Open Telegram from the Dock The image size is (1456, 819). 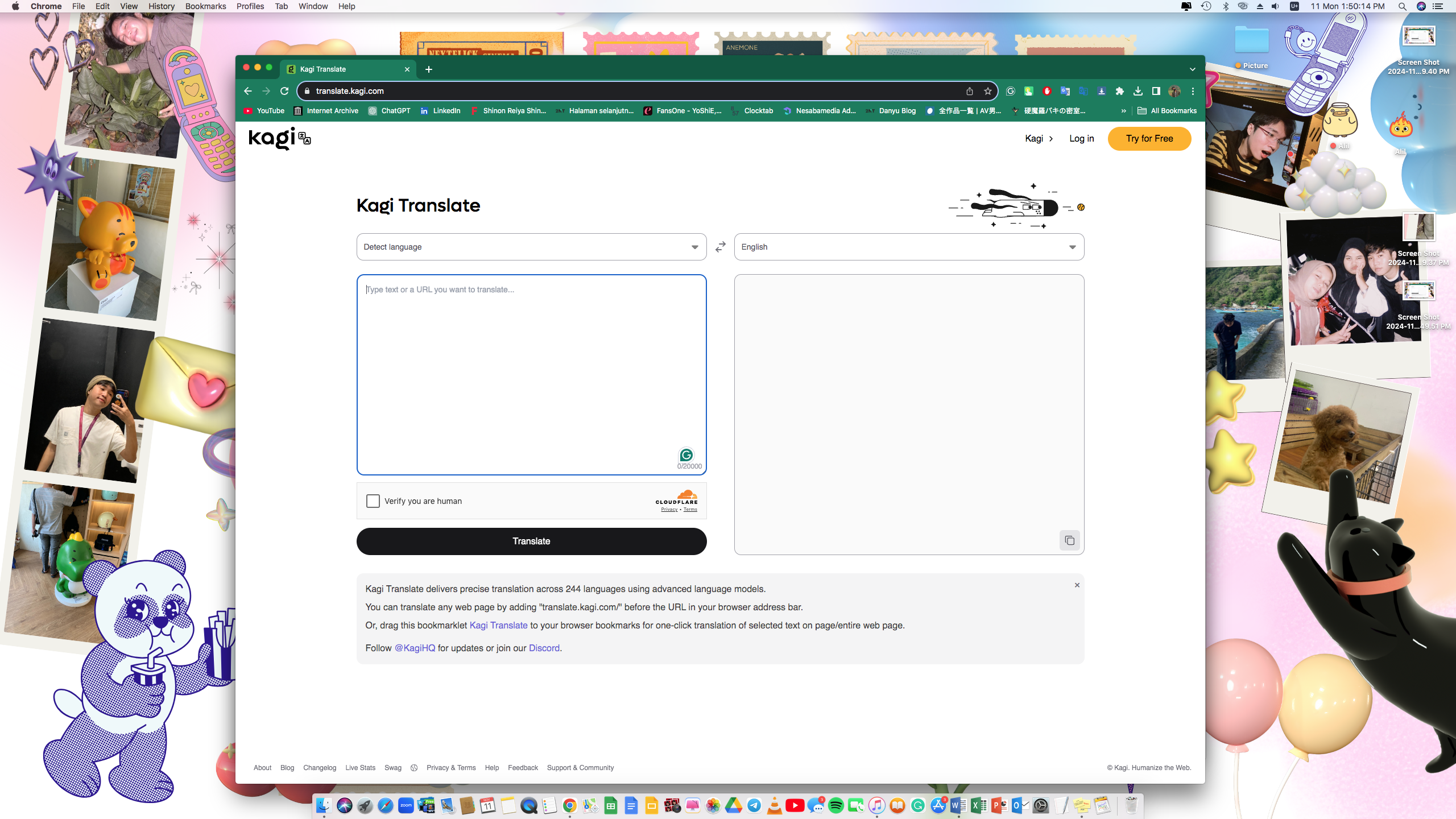754,805
